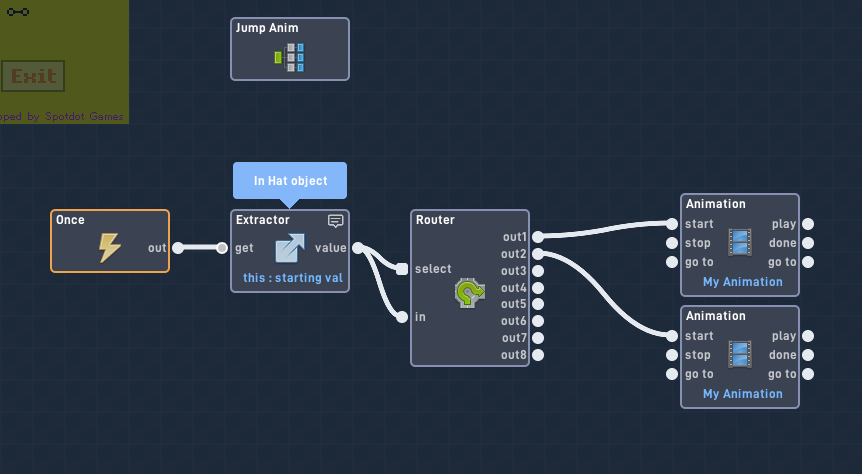This screenshot has width=862, height=474.
Task: Click the Exit button in game preview
Action: (x=33, y=76)
